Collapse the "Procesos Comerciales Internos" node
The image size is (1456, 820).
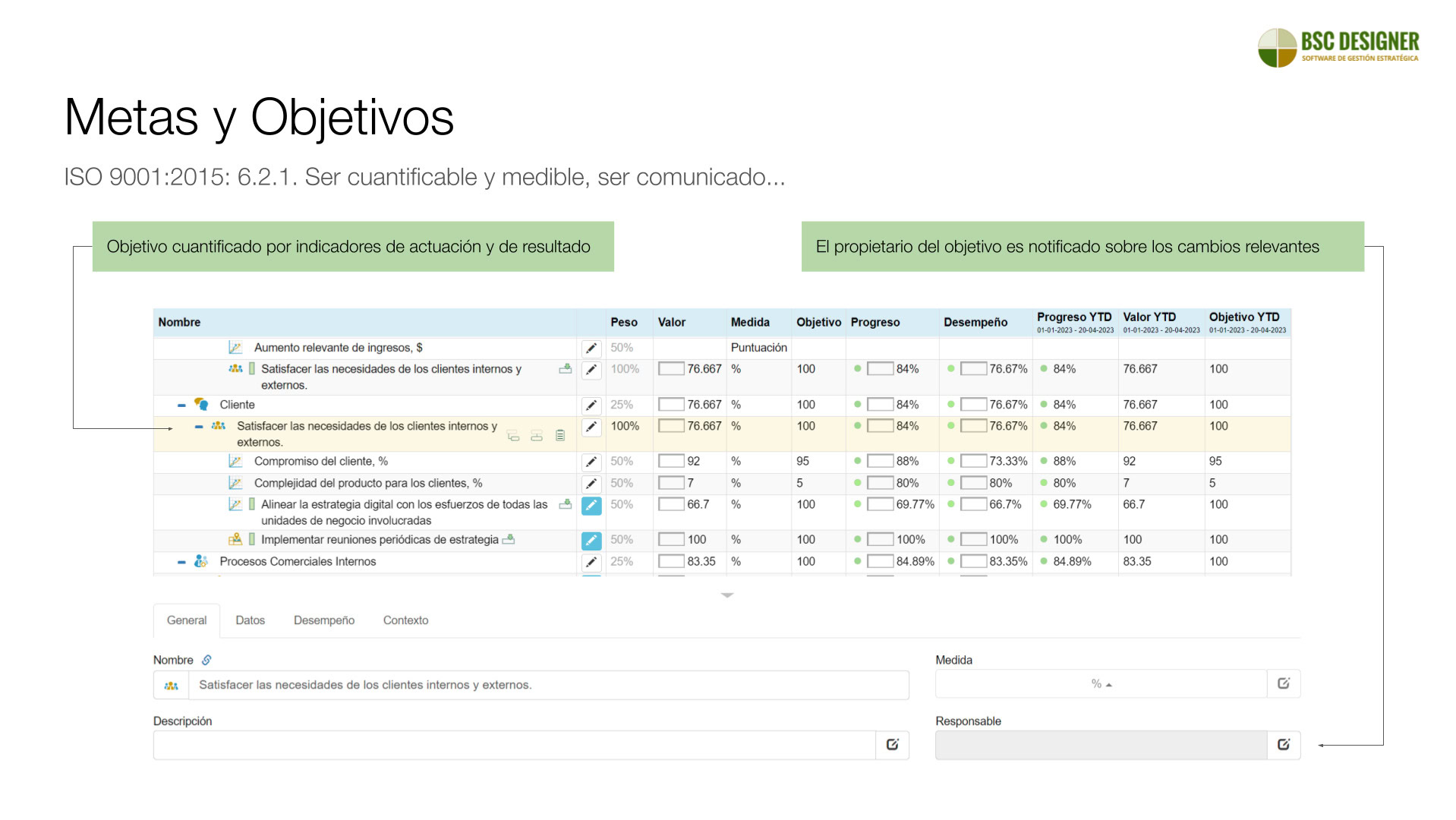coord(181,562)
